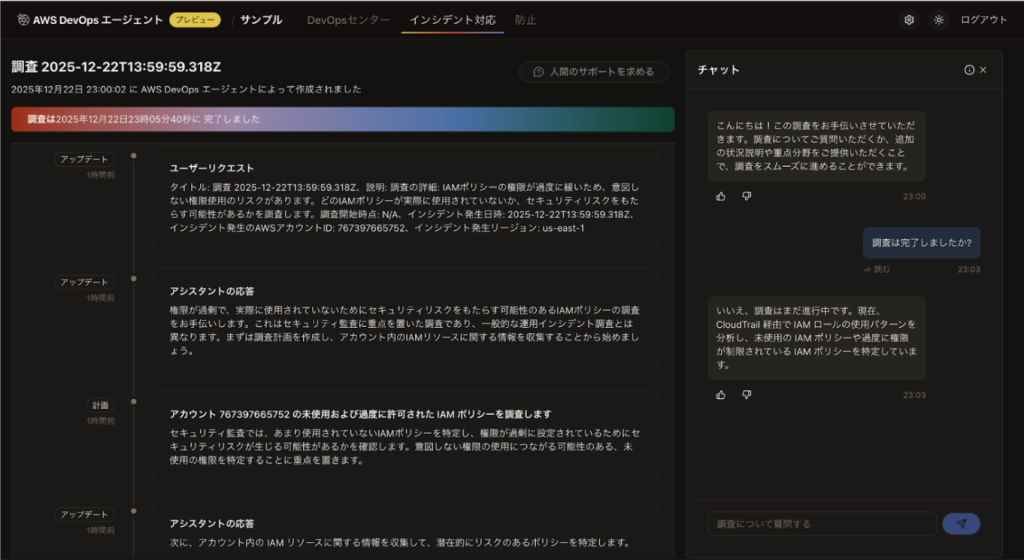Toggle light/dark theme with sun icon

click(938, 20)
